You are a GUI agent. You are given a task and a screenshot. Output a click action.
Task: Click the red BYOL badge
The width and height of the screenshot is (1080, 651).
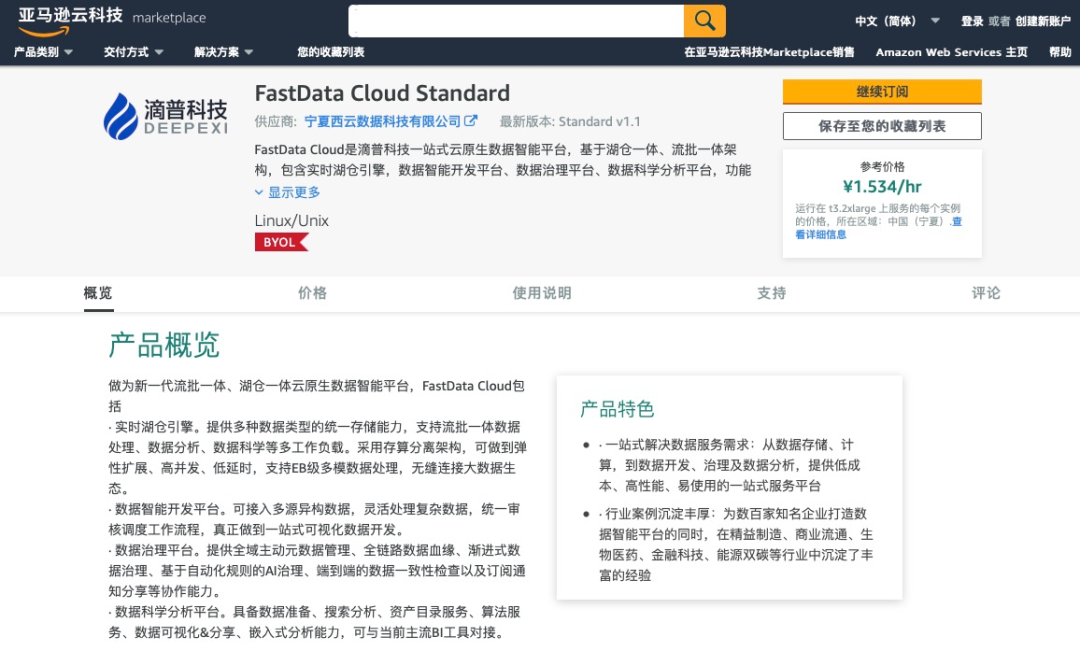pos(281,242)
